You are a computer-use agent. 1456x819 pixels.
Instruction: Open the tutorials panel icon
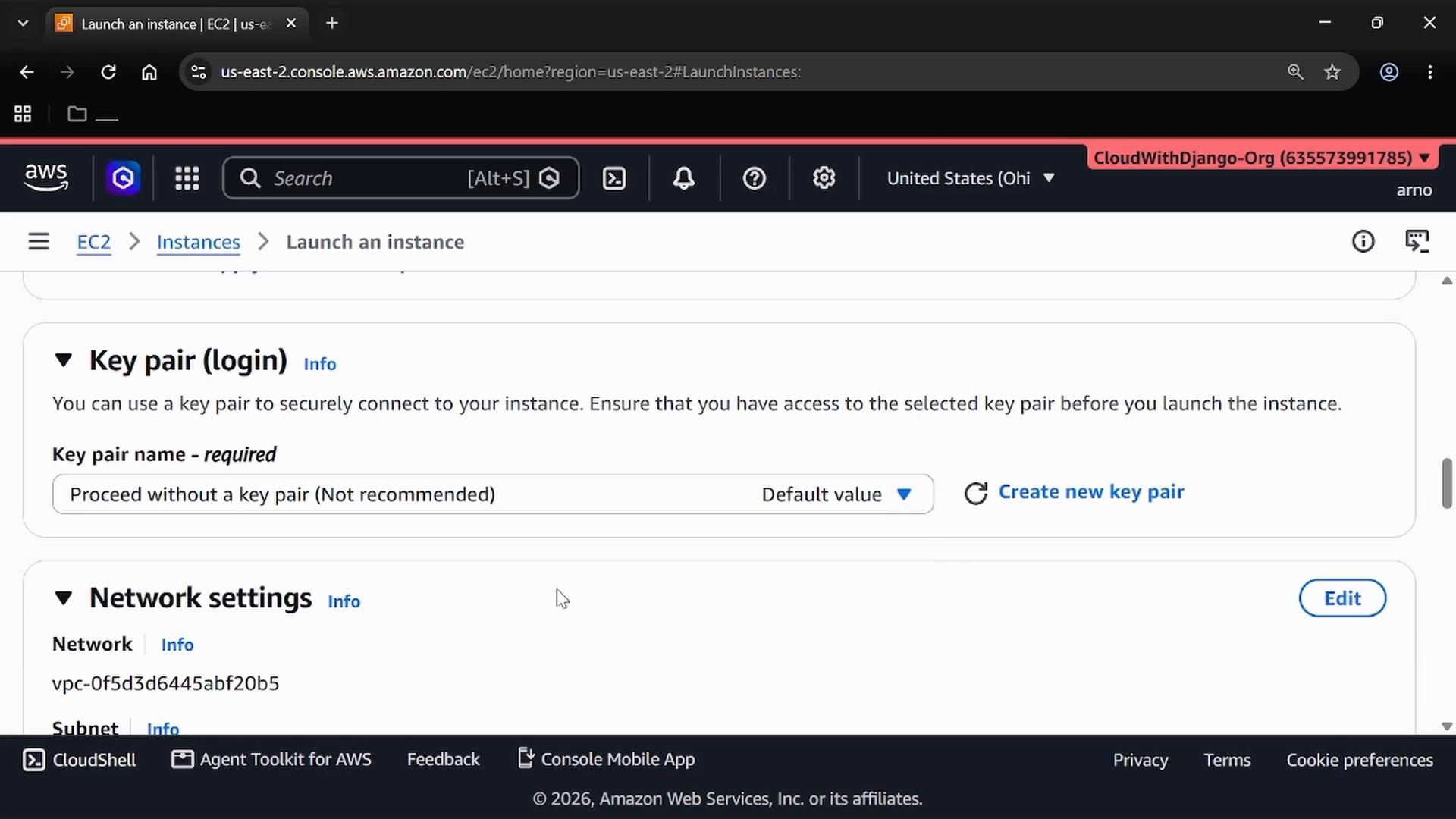[1417, 242]
